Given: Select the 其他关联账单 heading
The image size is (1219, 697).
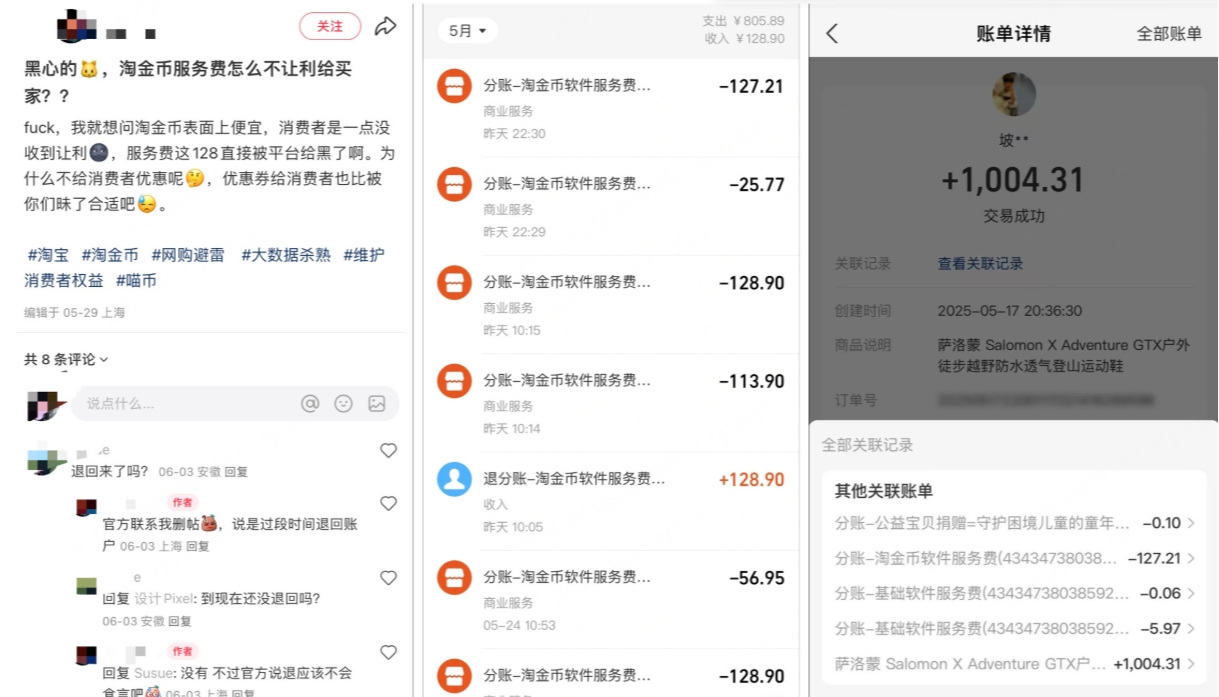Looking at the screenshot, I should [884, 491].
